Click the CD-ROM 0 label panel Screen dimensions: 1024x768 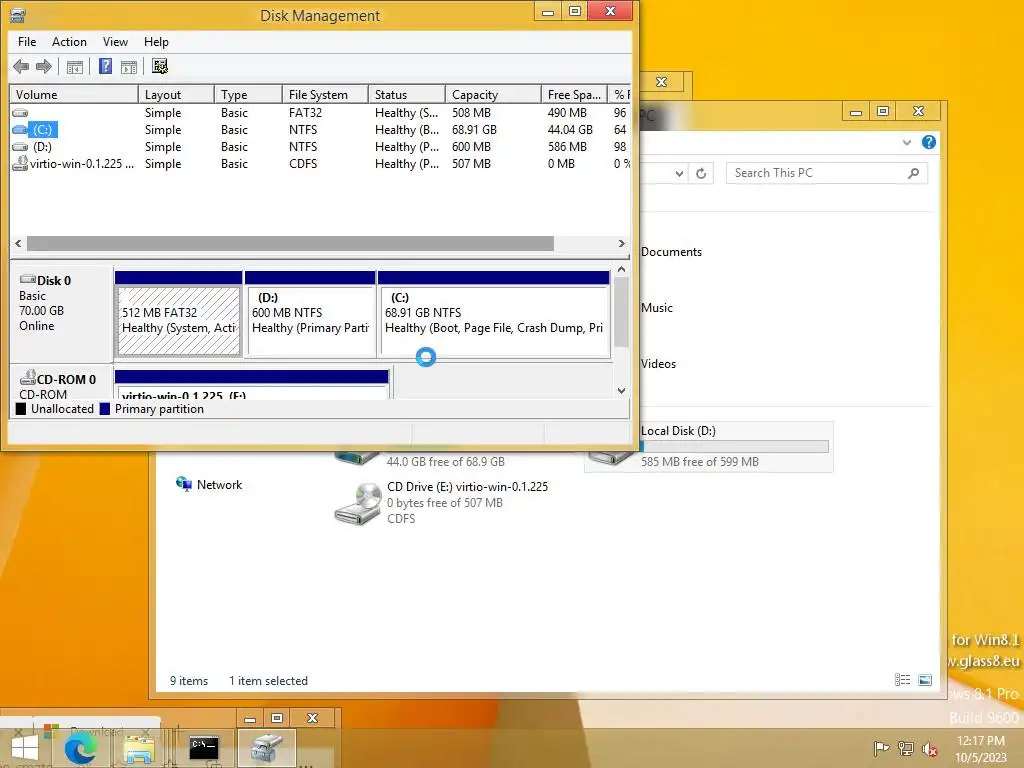pos(62,384)
